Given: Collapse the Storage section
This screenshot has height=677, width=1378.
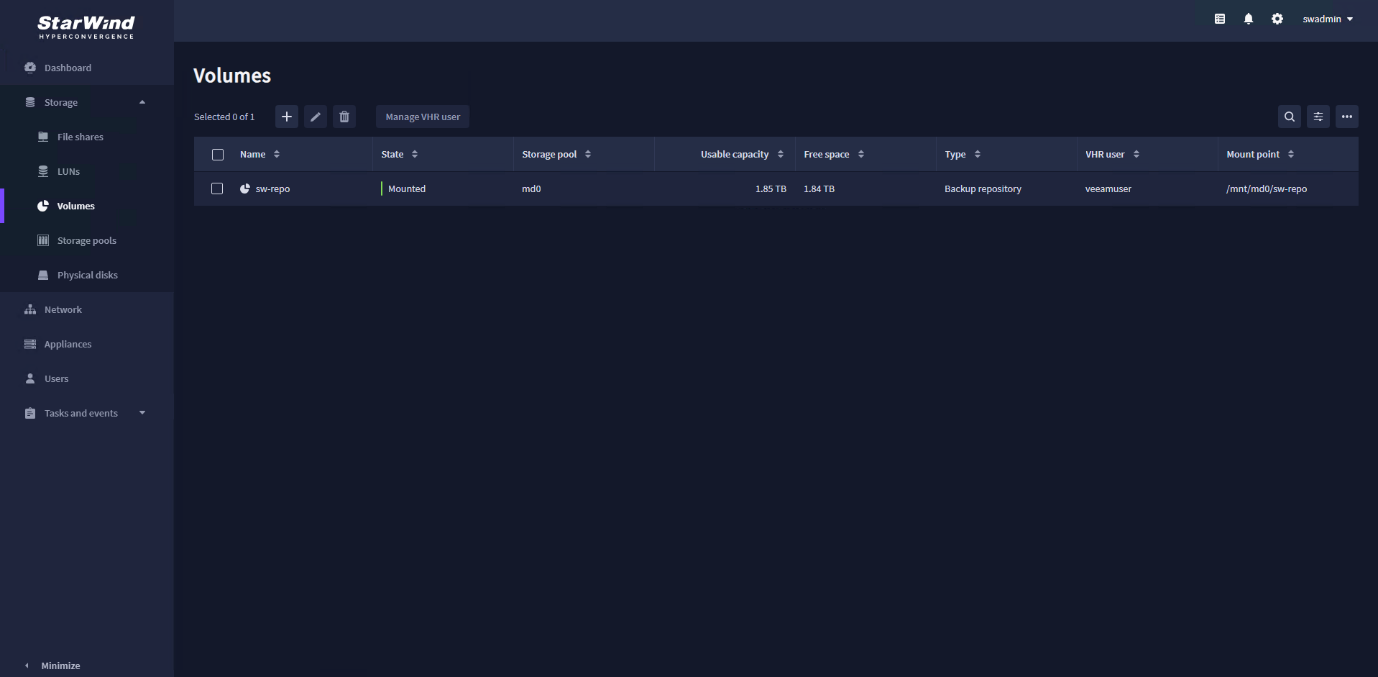Looking at the screenshot, I should click(x=142, y=102).
